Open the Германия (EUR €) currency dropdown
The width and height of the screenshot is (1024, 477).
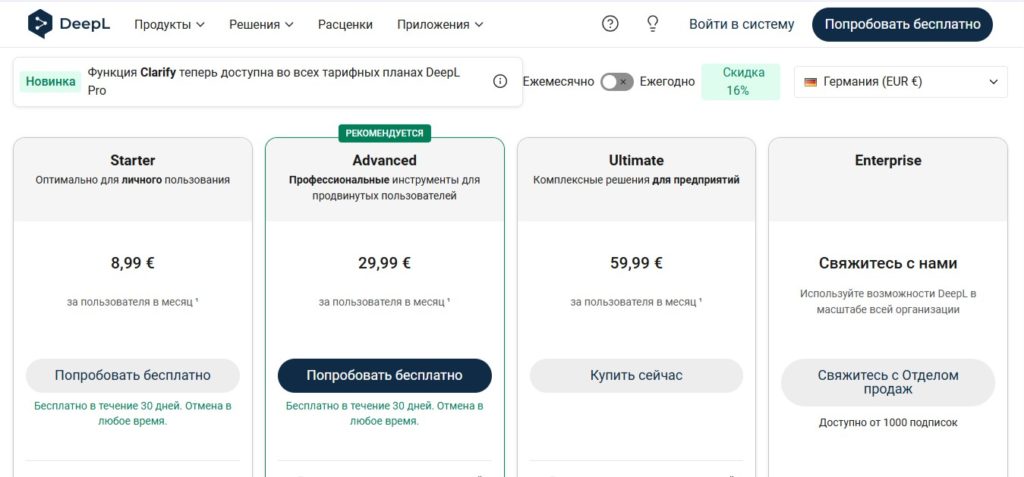pos(901,82)
